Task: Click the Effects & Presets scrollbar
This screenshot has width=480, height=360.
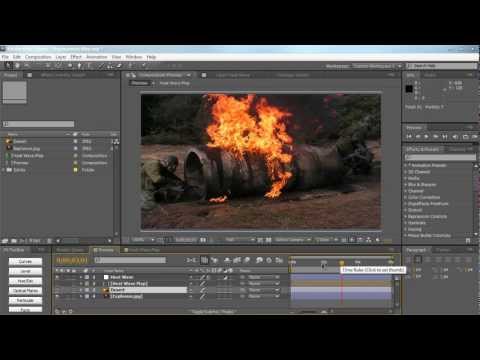Action: coord(476,199)
